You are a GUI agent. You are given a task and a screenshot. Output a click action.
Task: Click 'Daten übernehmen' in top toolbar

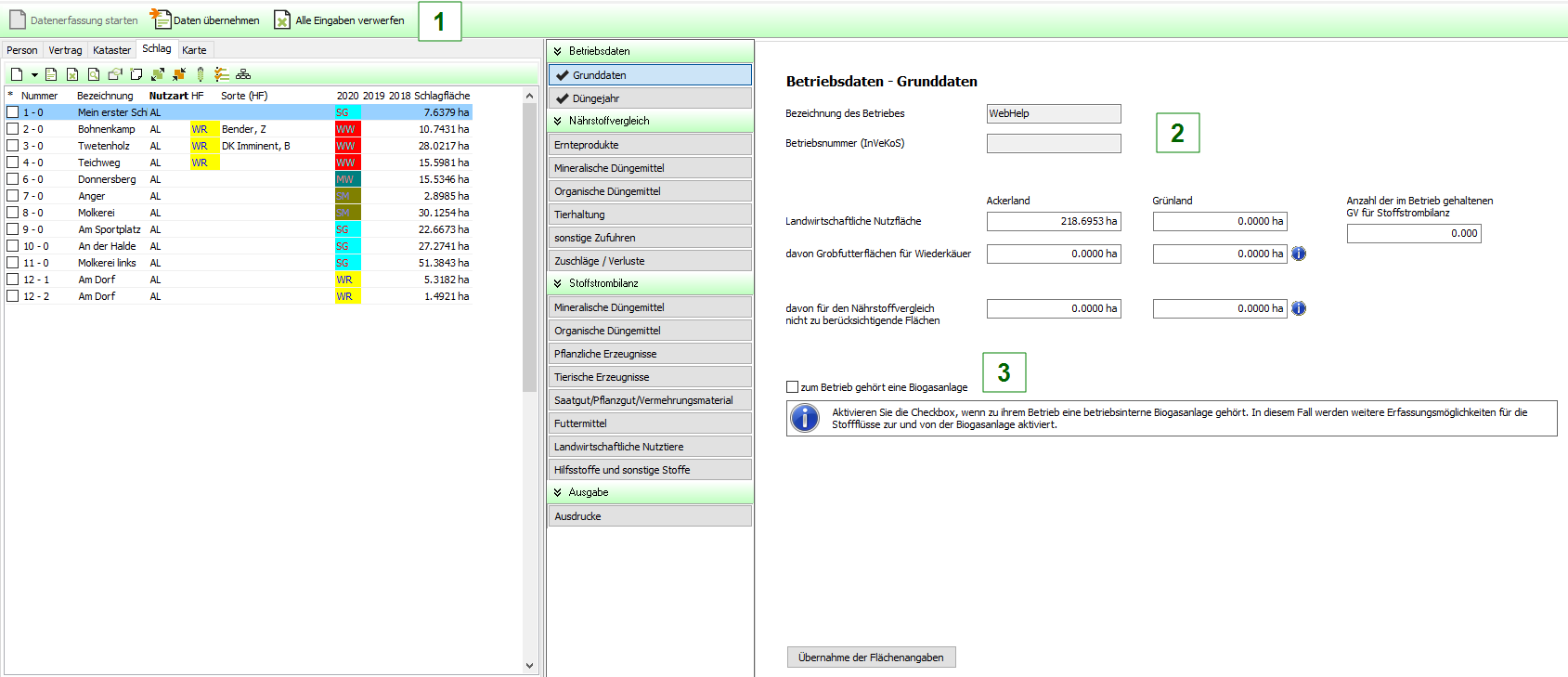click(x=206, y=20)
